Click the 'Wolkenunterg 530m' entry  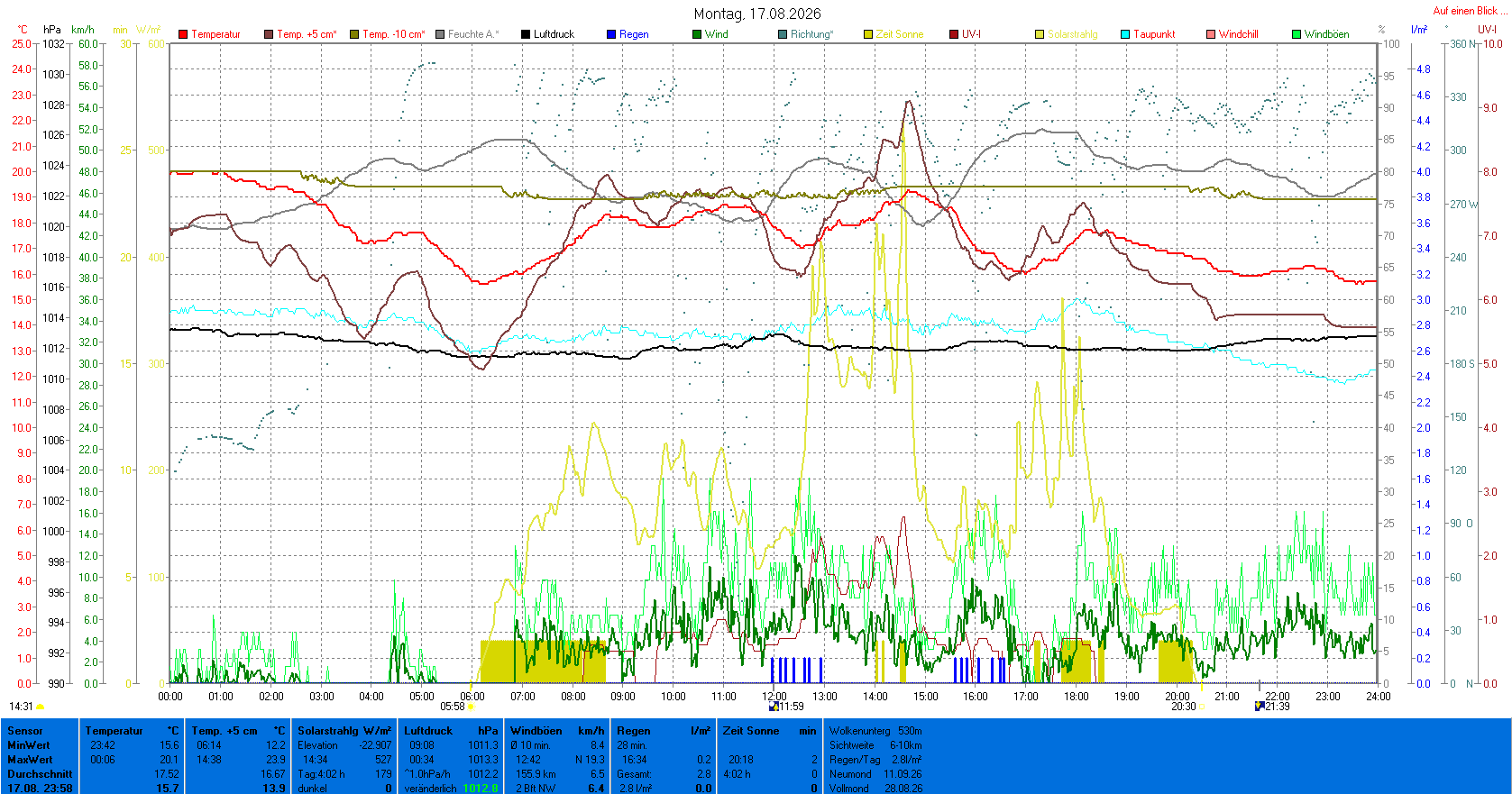click(875, 731)
